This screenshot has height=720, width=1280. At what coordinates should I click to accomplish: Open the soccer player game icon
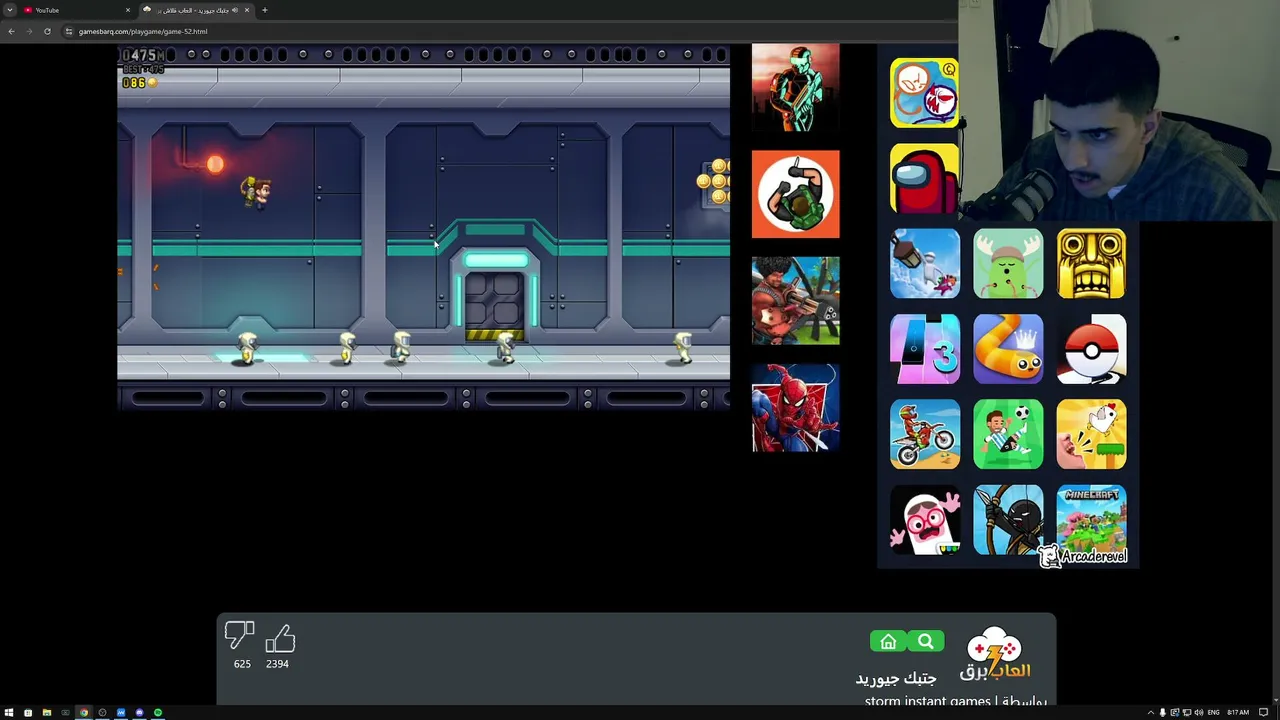(x=1008, y=434)
